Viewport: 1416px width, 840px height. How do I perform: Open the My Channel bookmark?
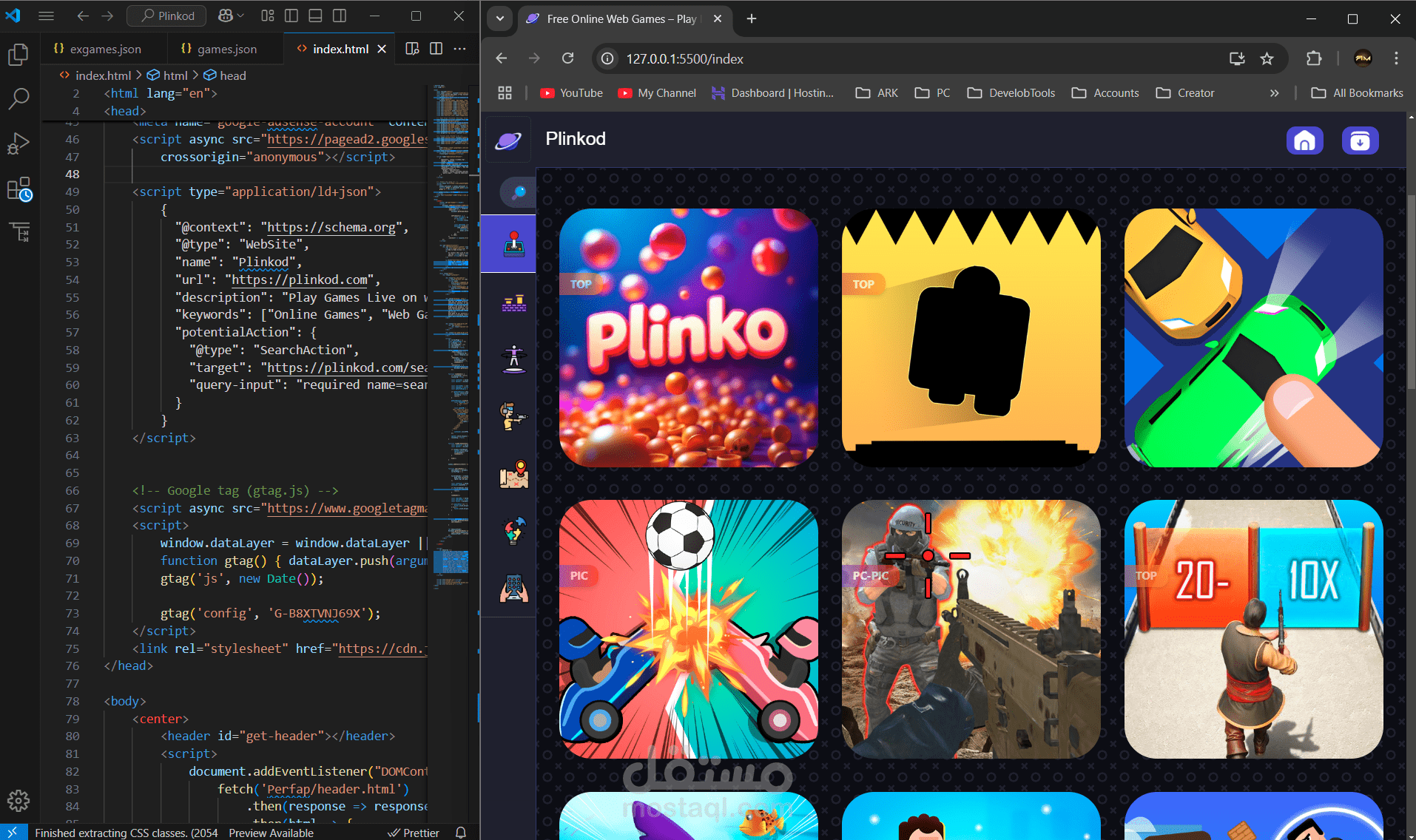click(657, 93)
